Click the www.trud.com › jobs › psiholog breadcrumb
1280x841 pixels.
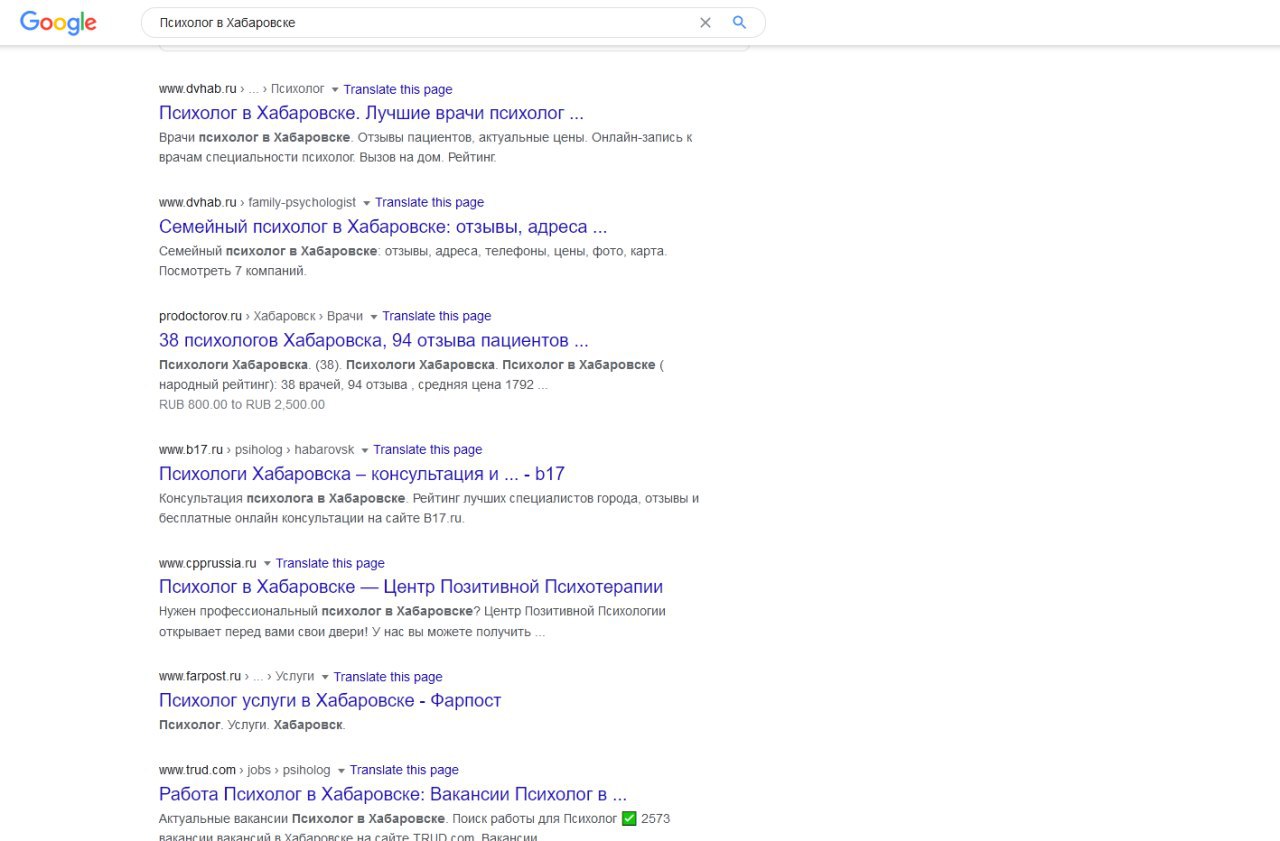[x=245, y=770]
